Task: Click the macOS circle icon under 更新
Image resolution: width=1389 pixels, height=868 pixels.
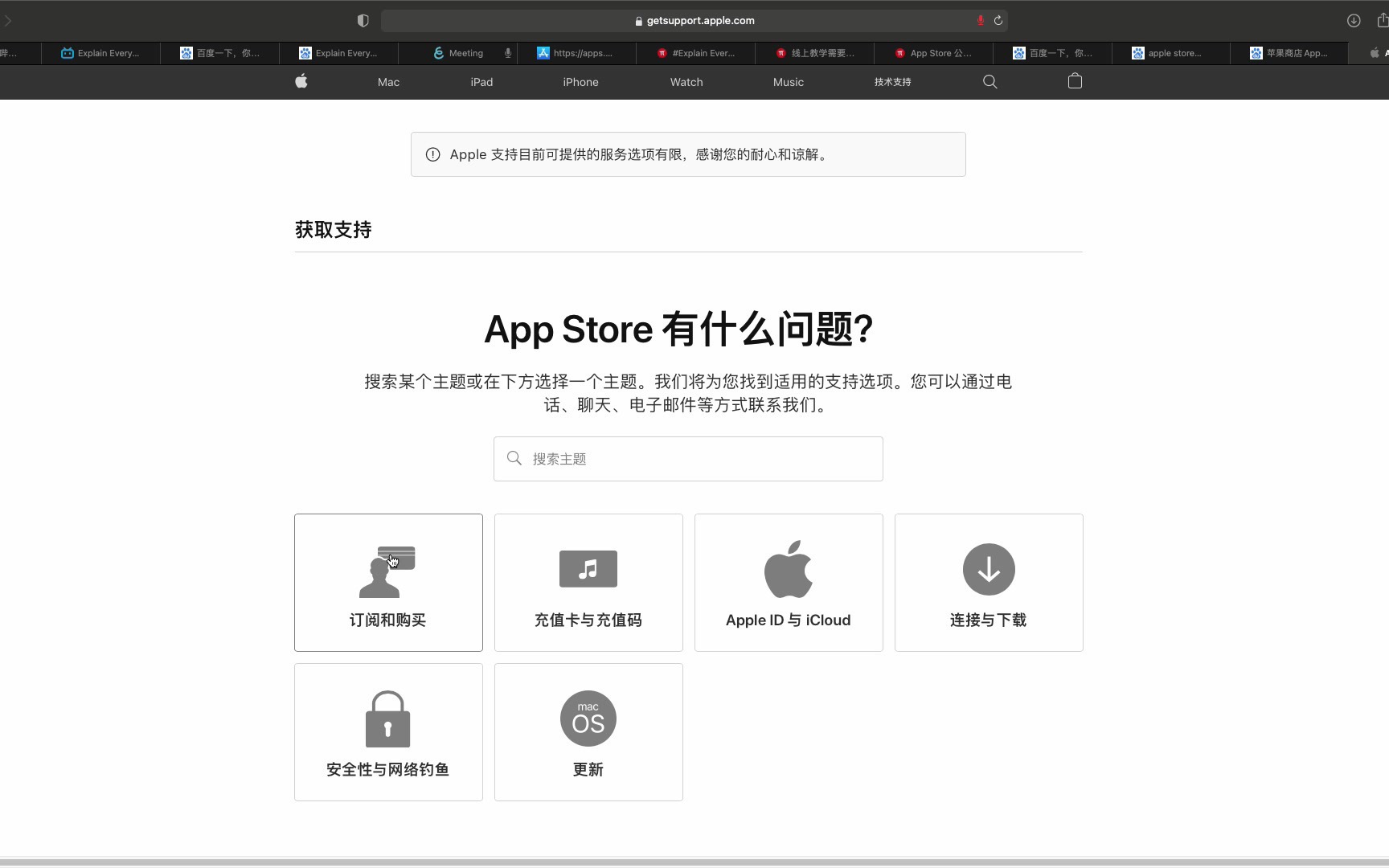Action: point(588,718)
